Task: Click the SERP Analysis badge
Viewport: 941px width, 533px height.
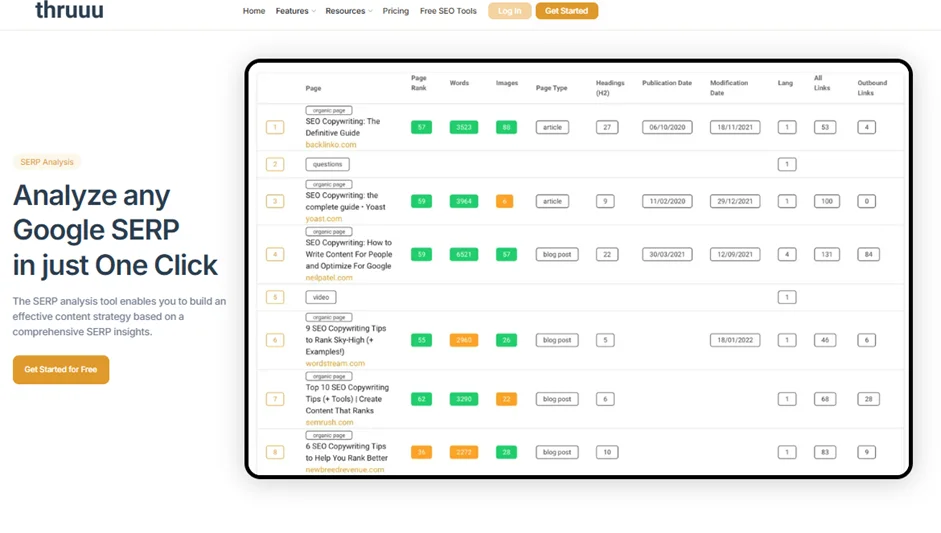Action: coord(47,162)
